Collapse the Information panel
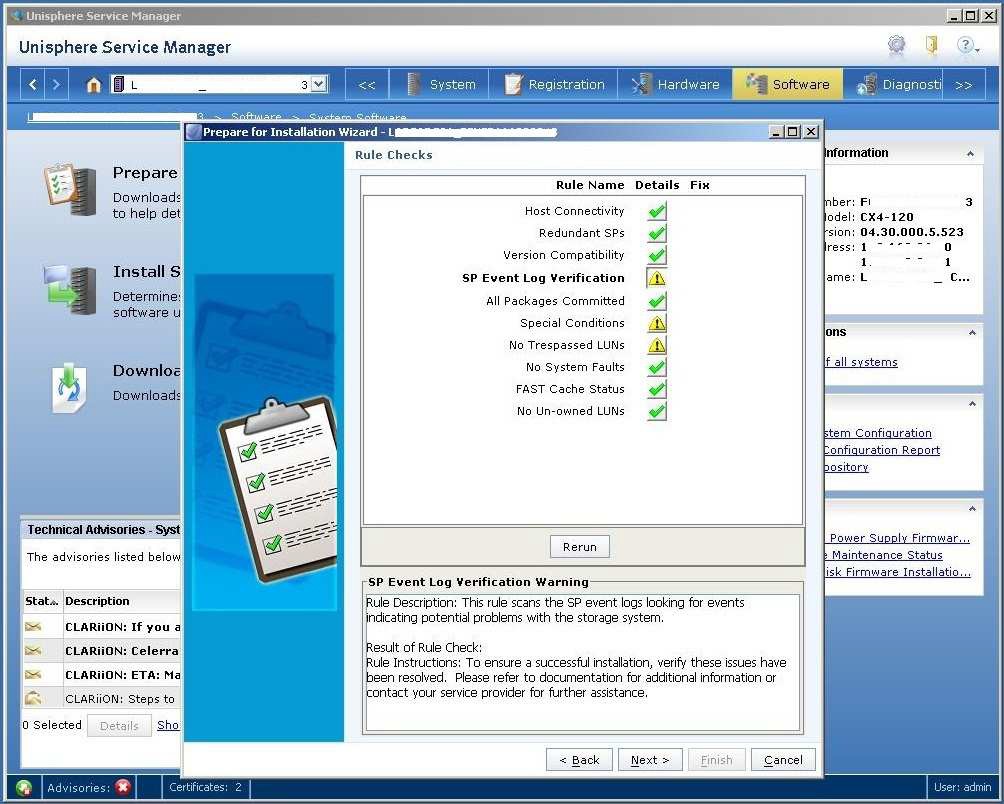 [x=970, y=154]
